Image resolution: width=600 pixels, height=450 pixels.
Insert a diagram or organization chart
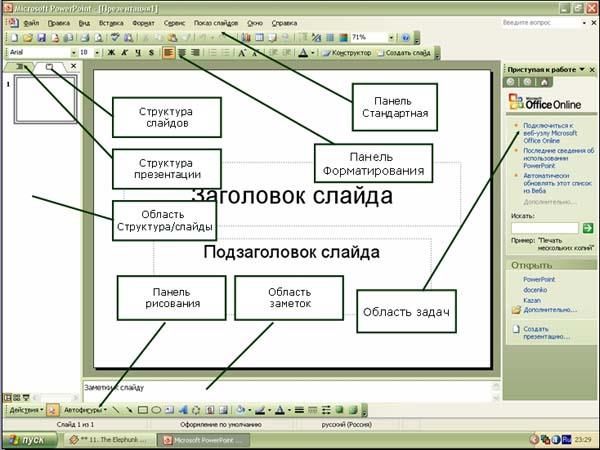pos(196,410)
